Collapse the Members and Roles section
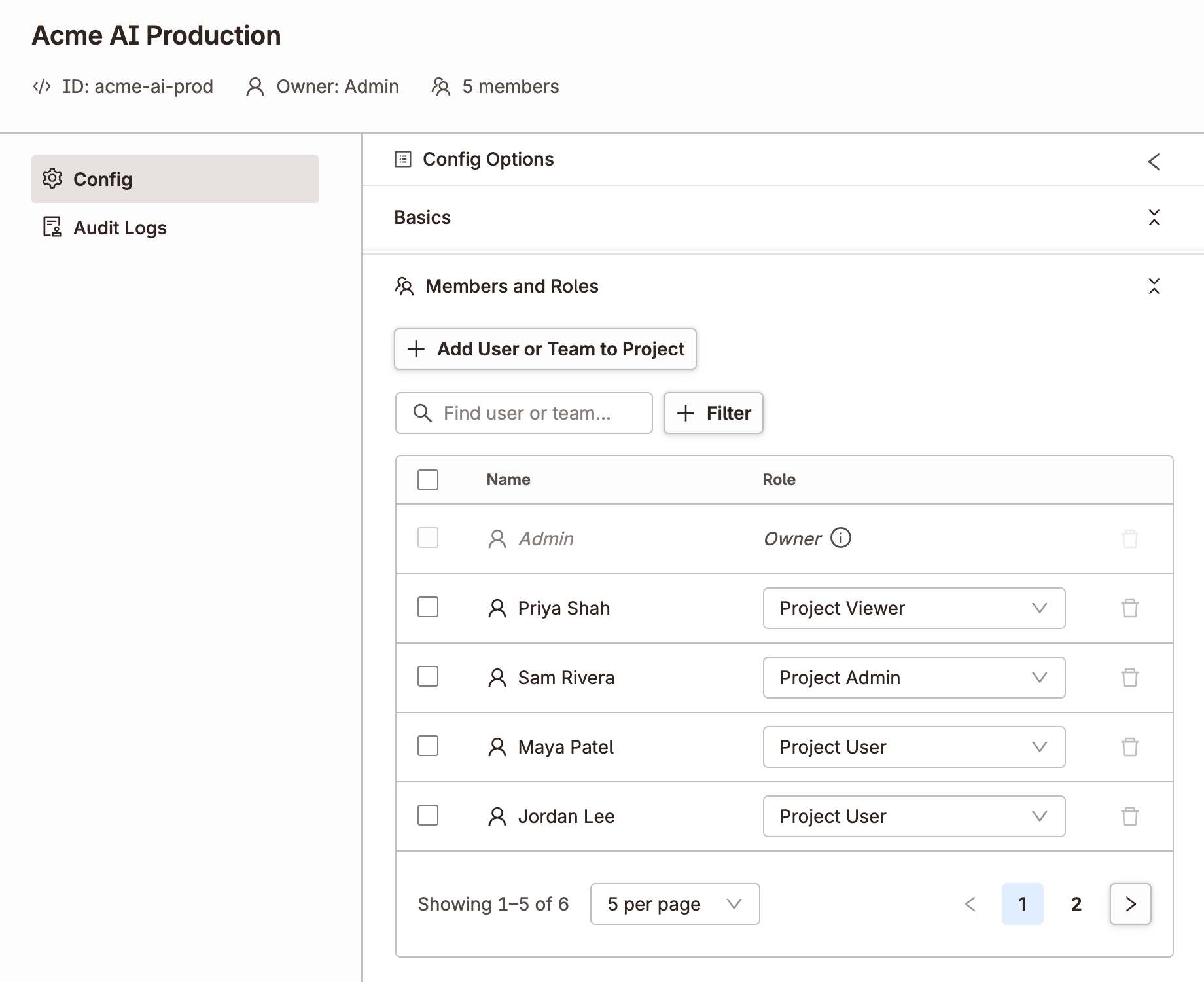 [1154, 286]
